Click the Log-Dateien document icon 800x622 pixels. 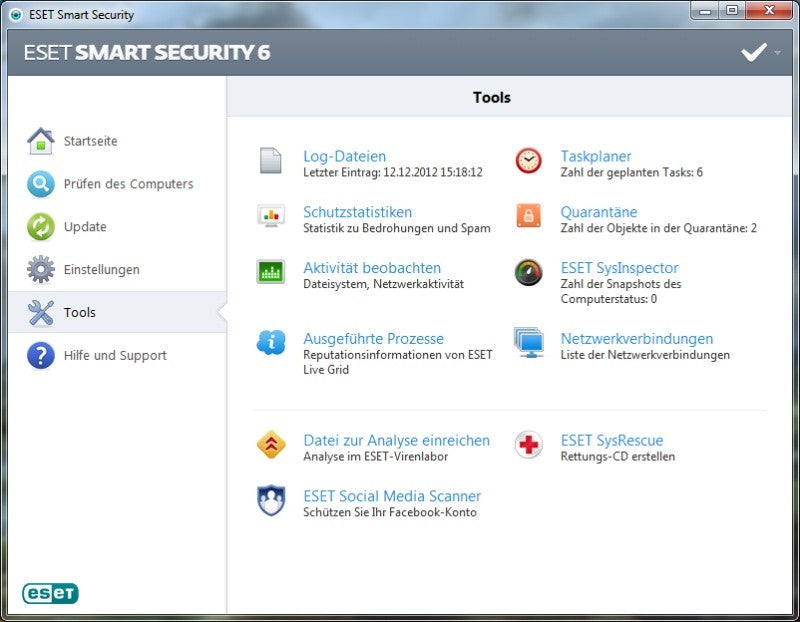(x=270, y=161)
